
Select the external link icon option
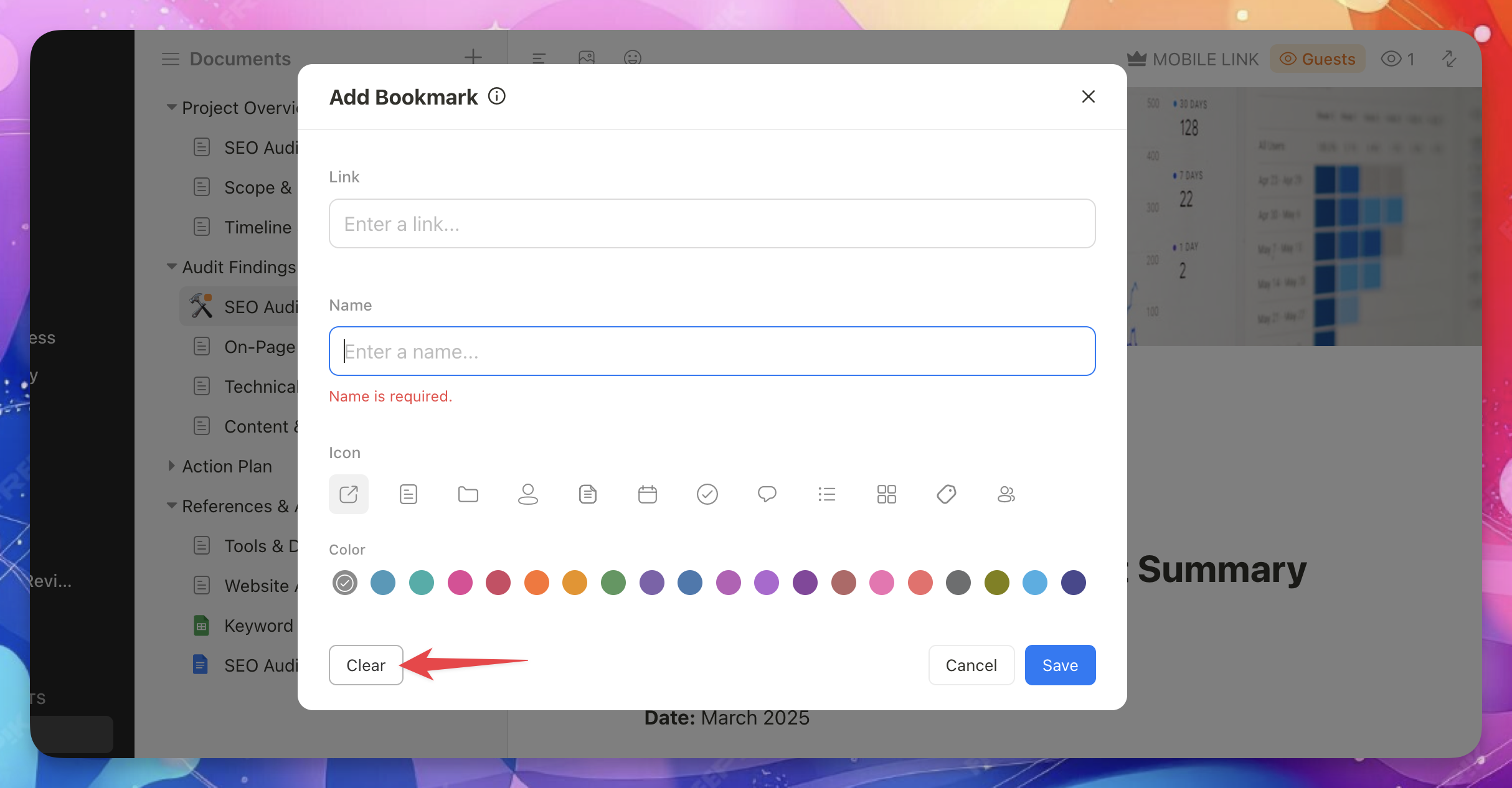pos(349,494)
